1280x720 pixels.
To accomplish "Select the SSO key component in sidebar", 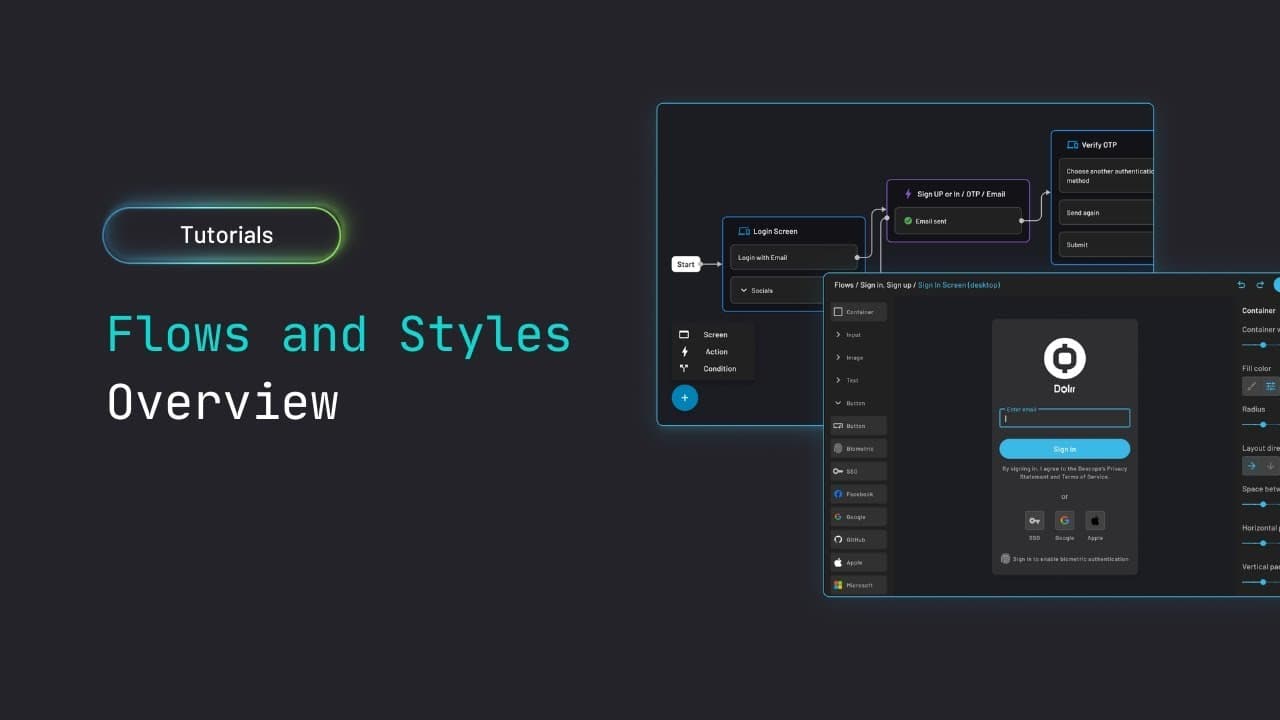I will coord(858,471).
